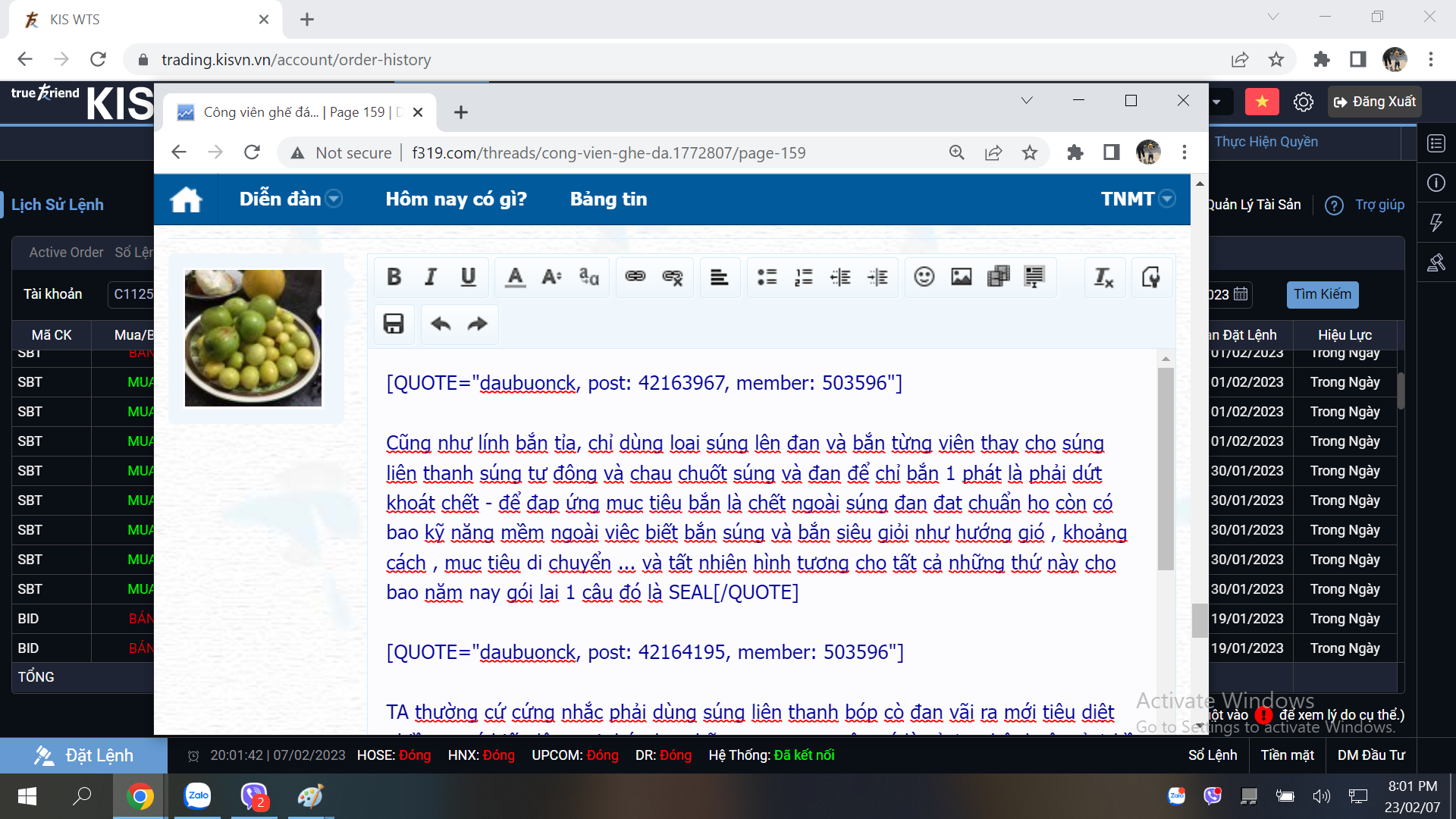Image resolution: width=1456 pixels, height=819 pixels.
Task: Insert an image into the post
Action: [960, 277]
